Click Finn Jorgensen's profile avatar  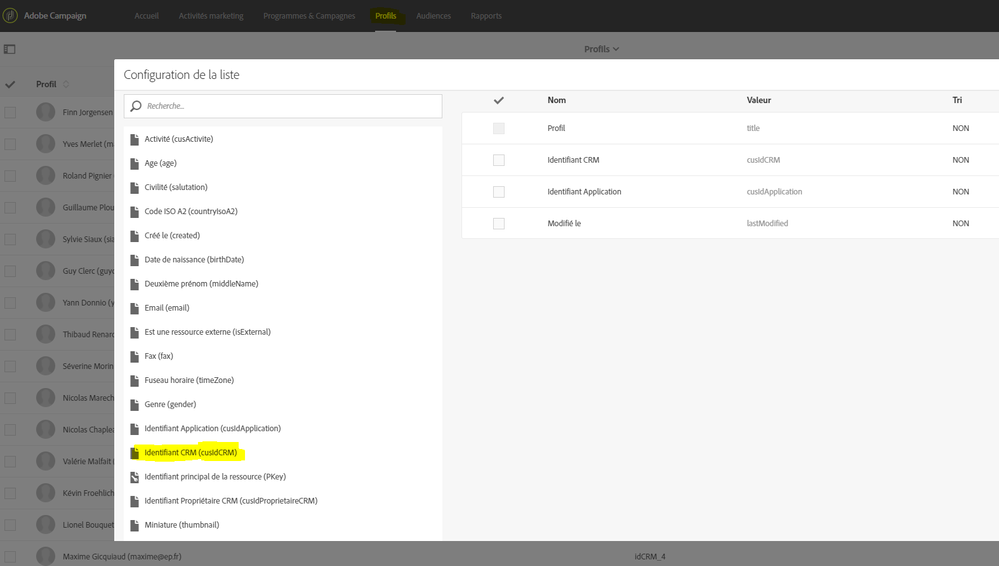(x=45, y=112)
